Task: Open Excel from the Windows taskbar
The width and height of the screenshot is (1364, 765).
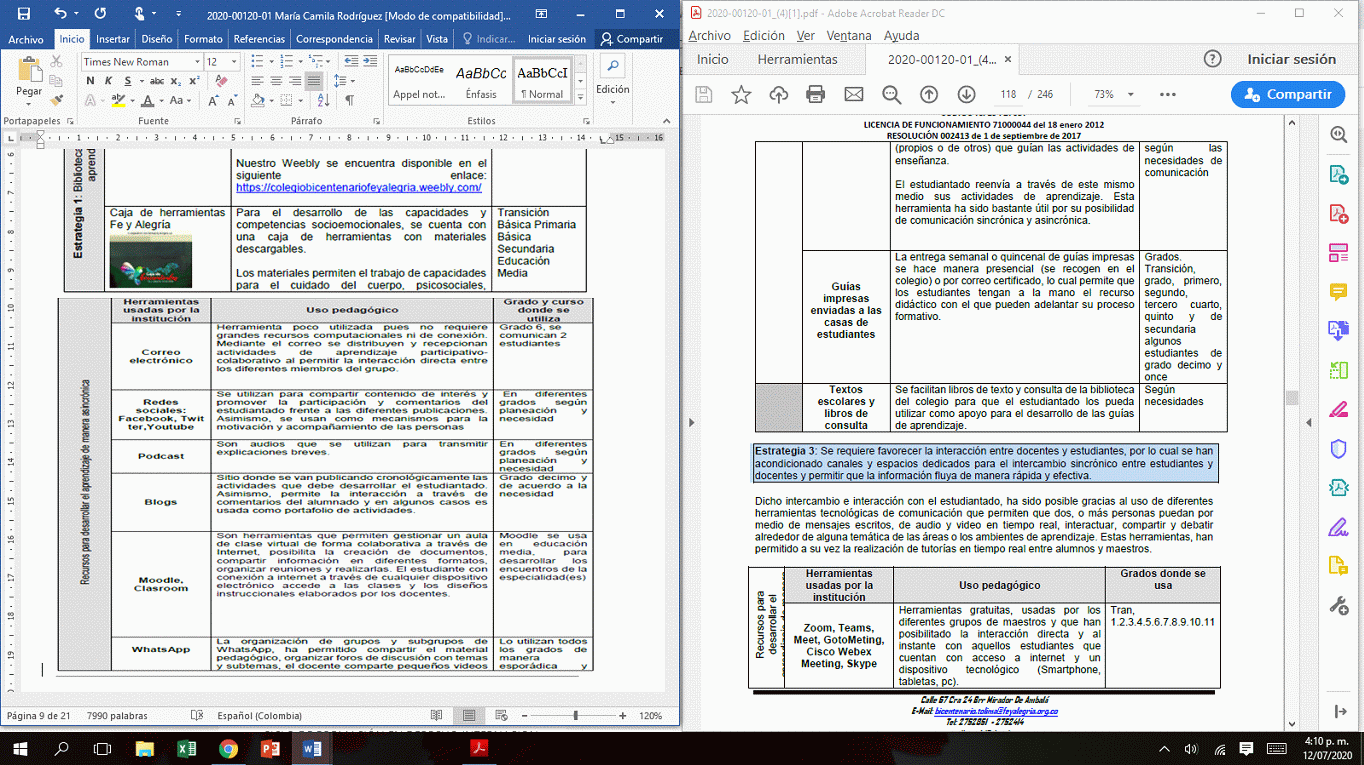Action: click(x=186, y=748)
